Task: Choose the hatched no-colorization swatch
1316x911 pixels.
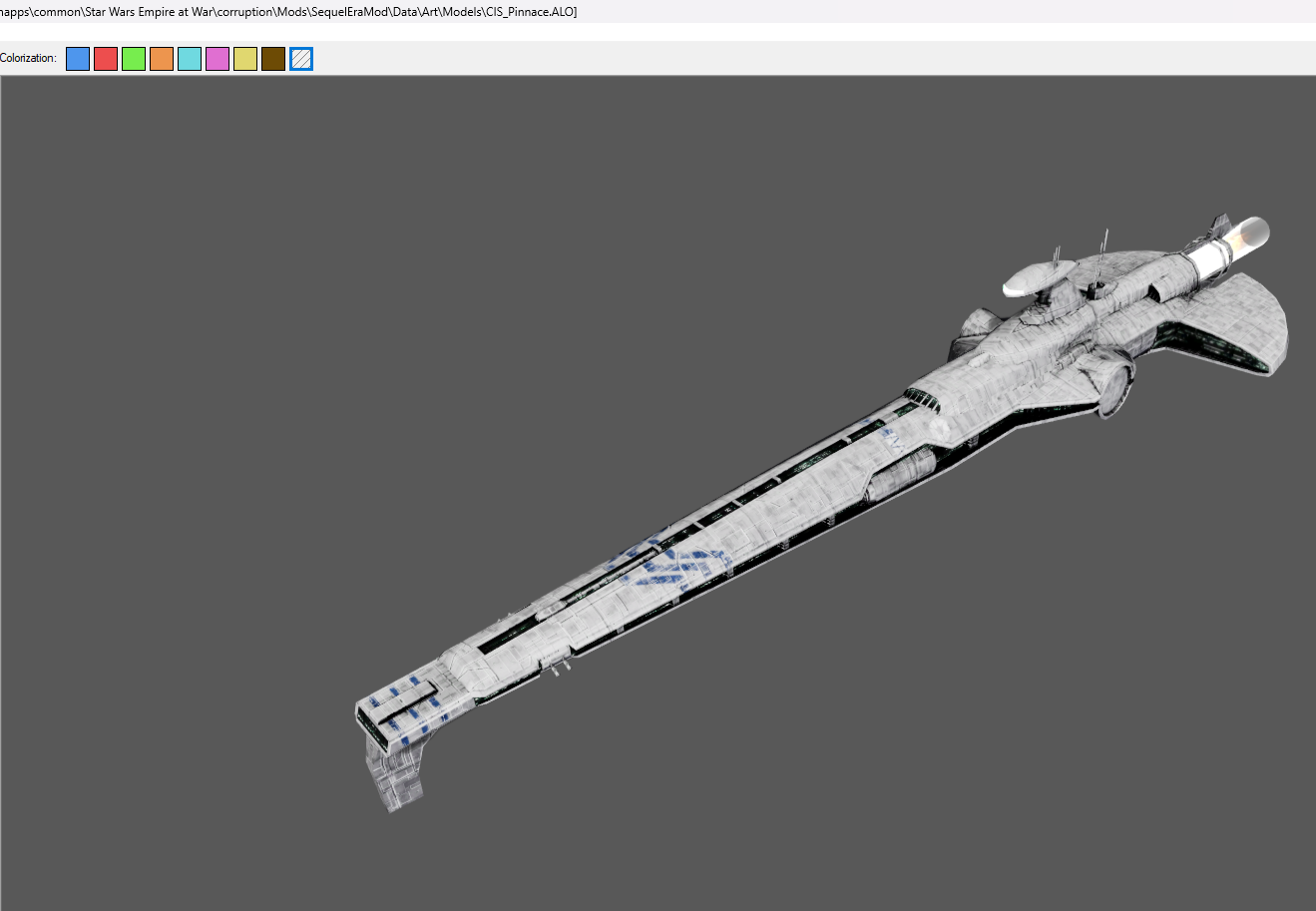Action: coord(301,59)
